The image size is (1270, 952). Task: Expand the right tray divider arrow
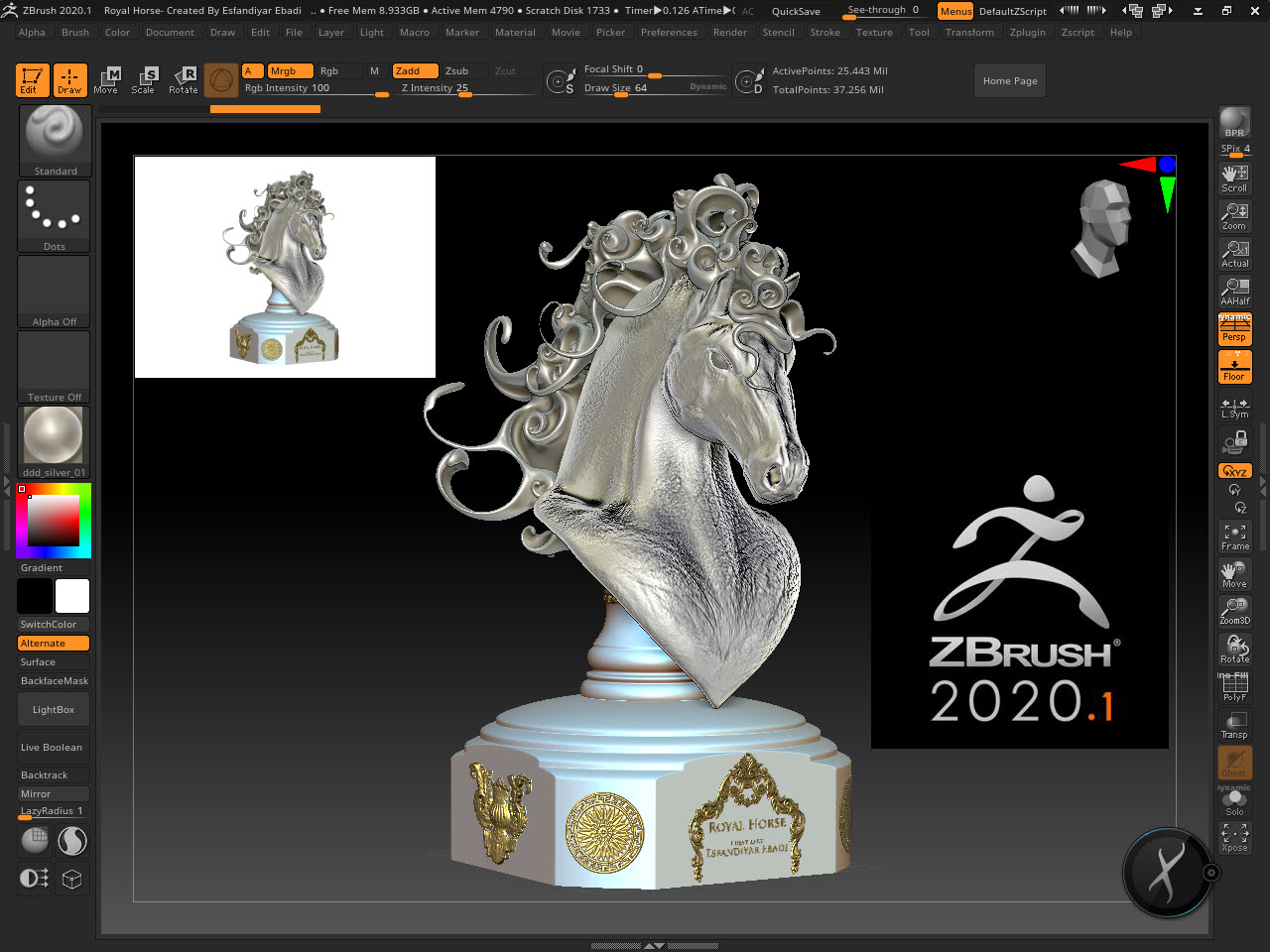point(1263,486)
